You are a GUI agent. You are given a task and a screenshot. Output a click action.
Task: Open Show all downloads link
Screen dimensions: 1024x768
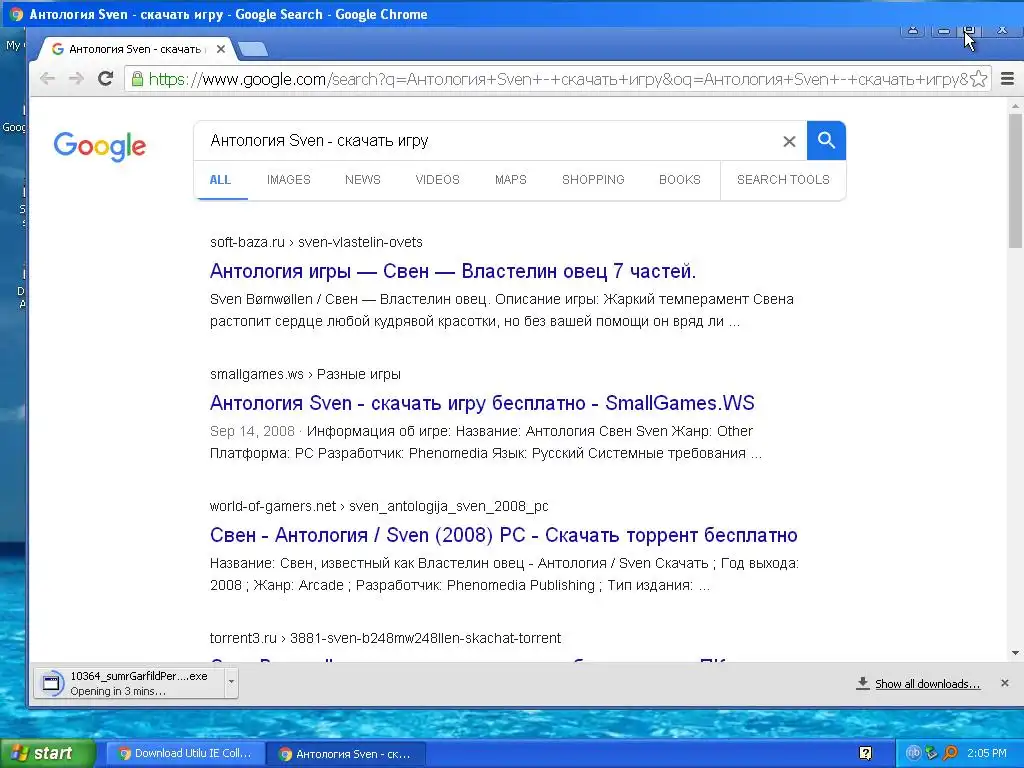(x=927, y=684)
